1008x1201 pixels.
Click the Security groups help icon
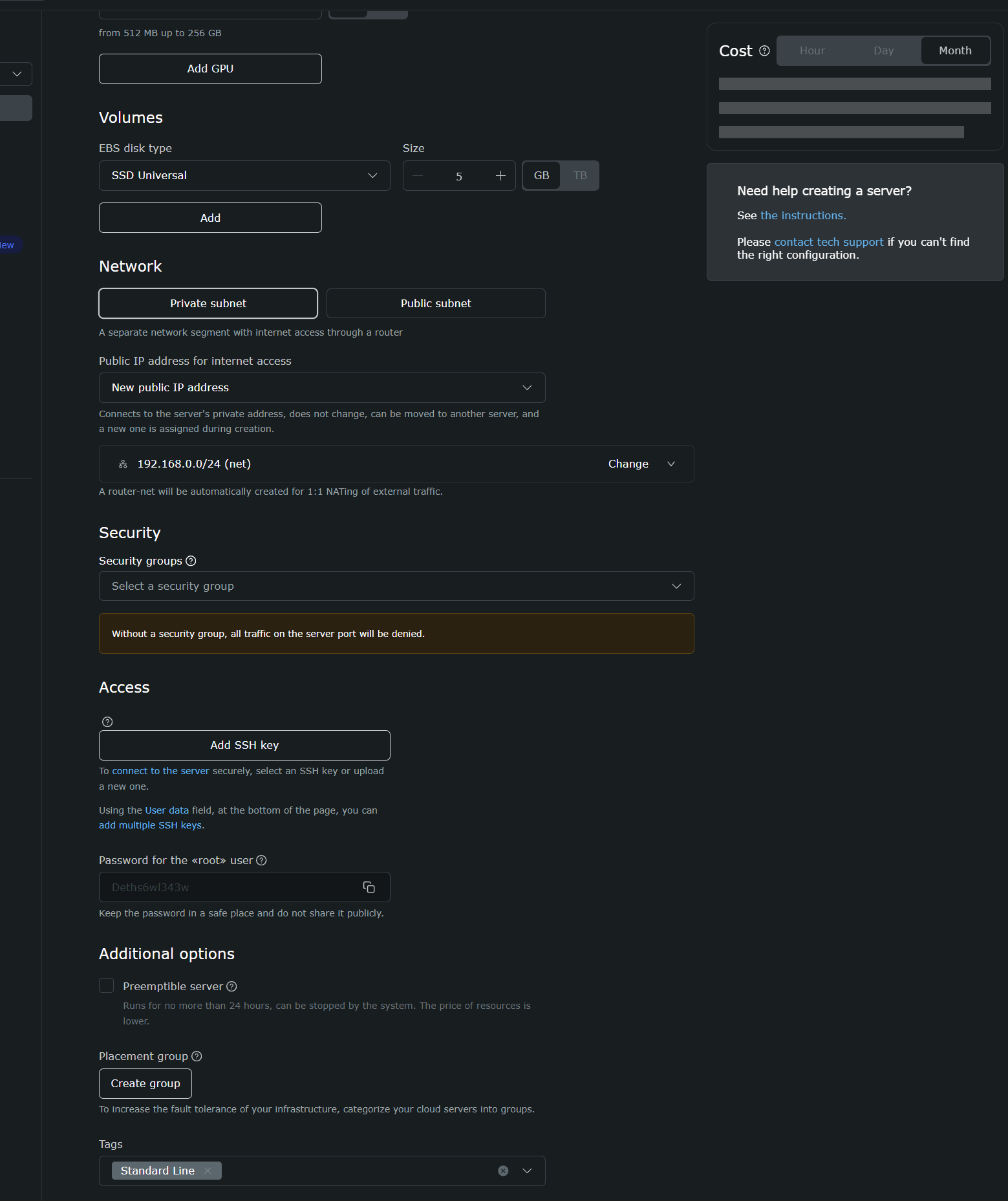191,561
